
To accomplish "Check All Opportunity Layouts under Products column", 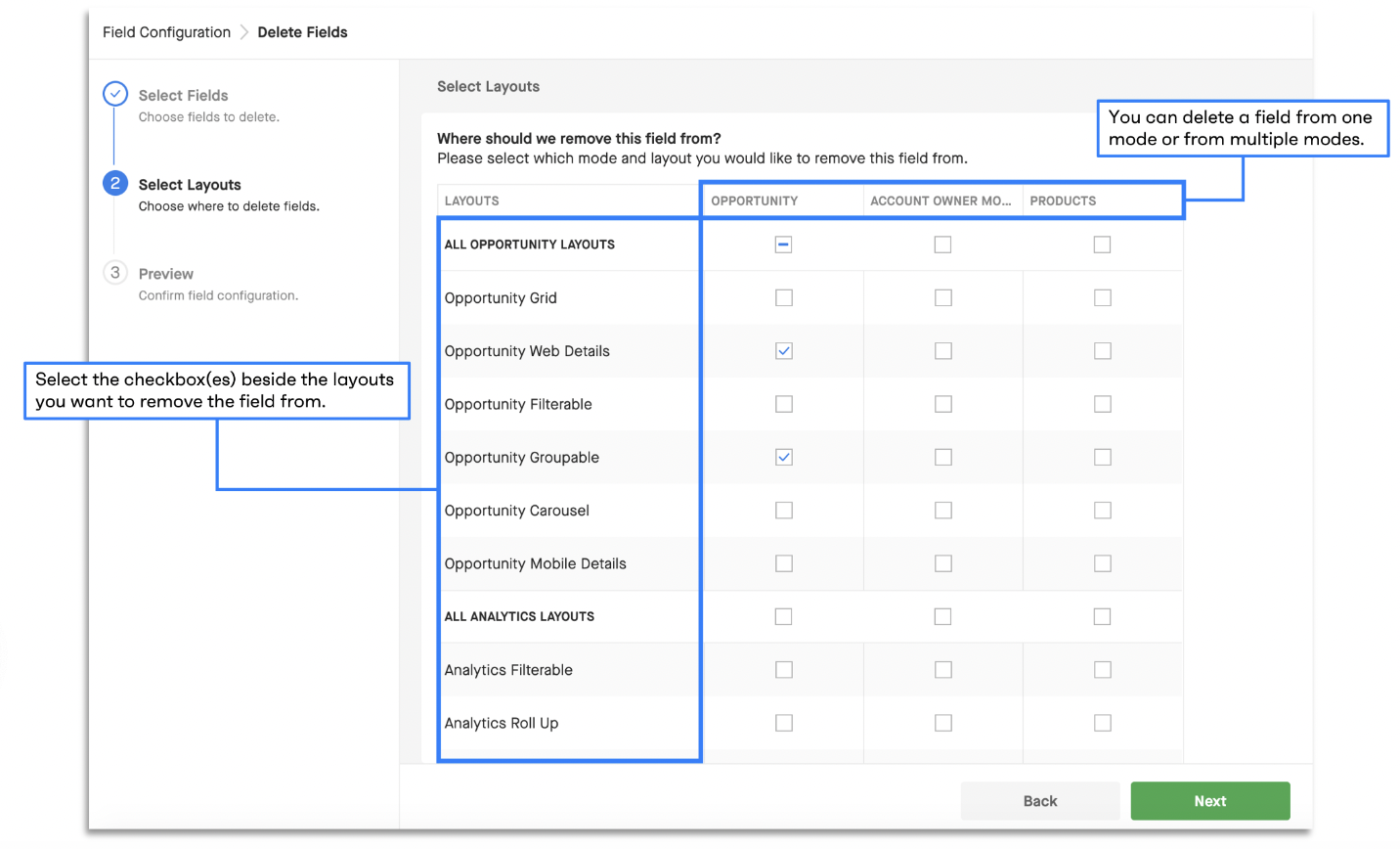I will [1102, 245].
